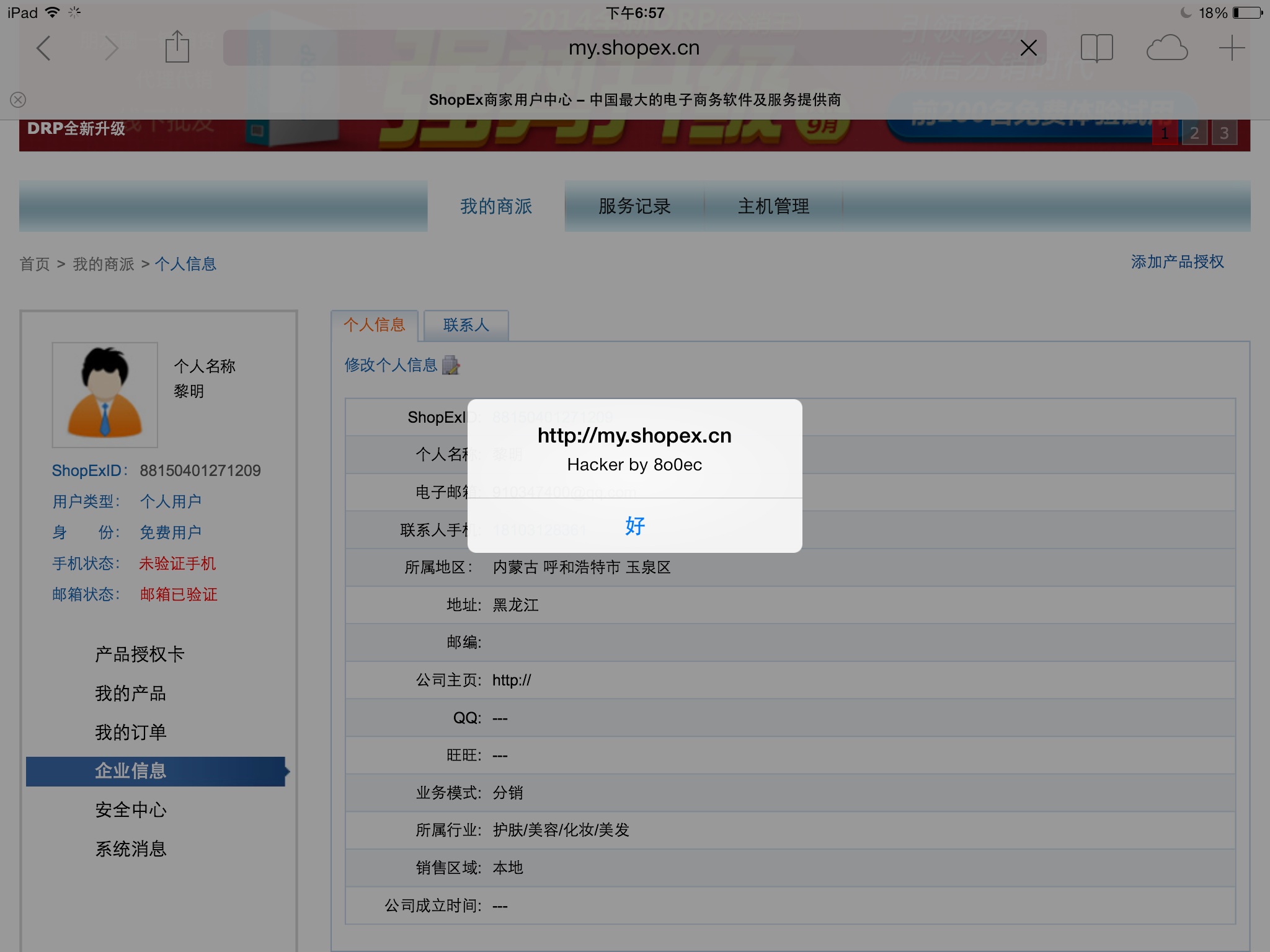This screenshot has width=1270, height=952.
Task: Click the 业务模式 value 分销
Action: click(x=508, y=793)
